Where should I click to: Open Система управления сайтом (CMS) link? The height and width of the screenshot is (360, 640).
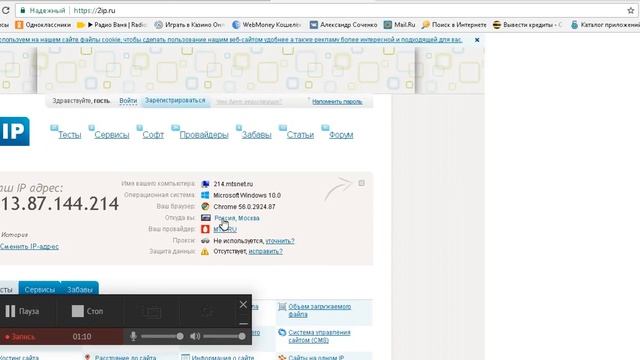point(319,336)
